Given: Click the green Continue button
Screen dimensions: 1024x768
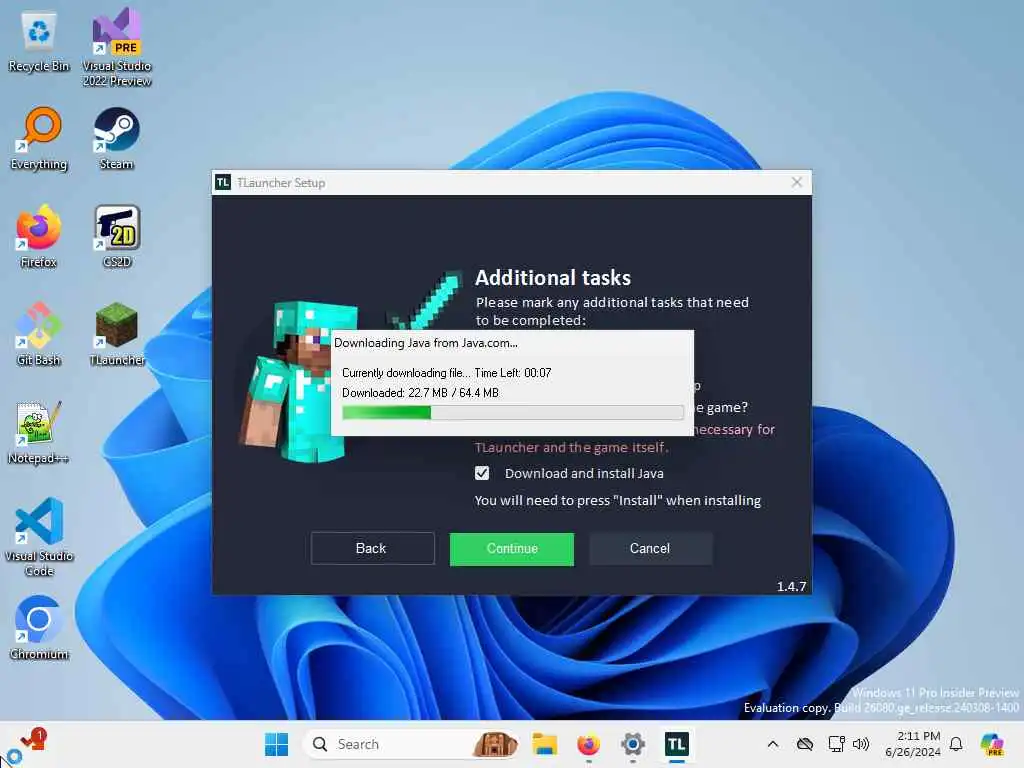Looking at the screenshot, I should tap(512, 549).
